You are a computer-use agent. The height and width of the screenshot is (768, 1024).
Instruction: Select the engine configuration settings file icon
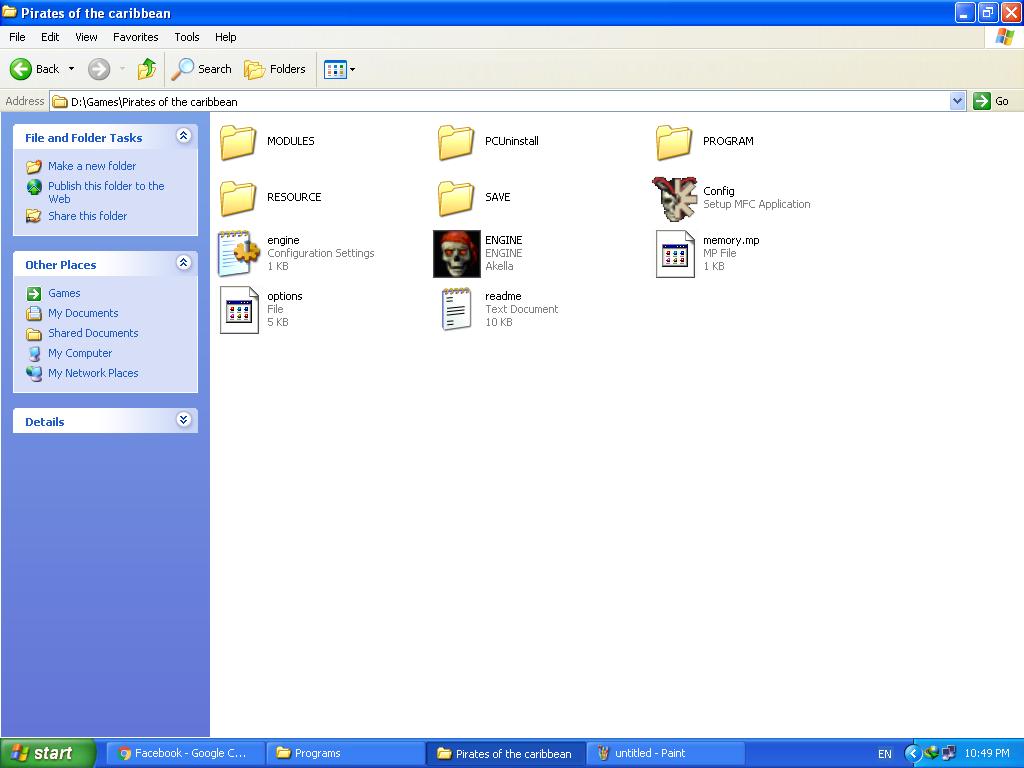238,253
